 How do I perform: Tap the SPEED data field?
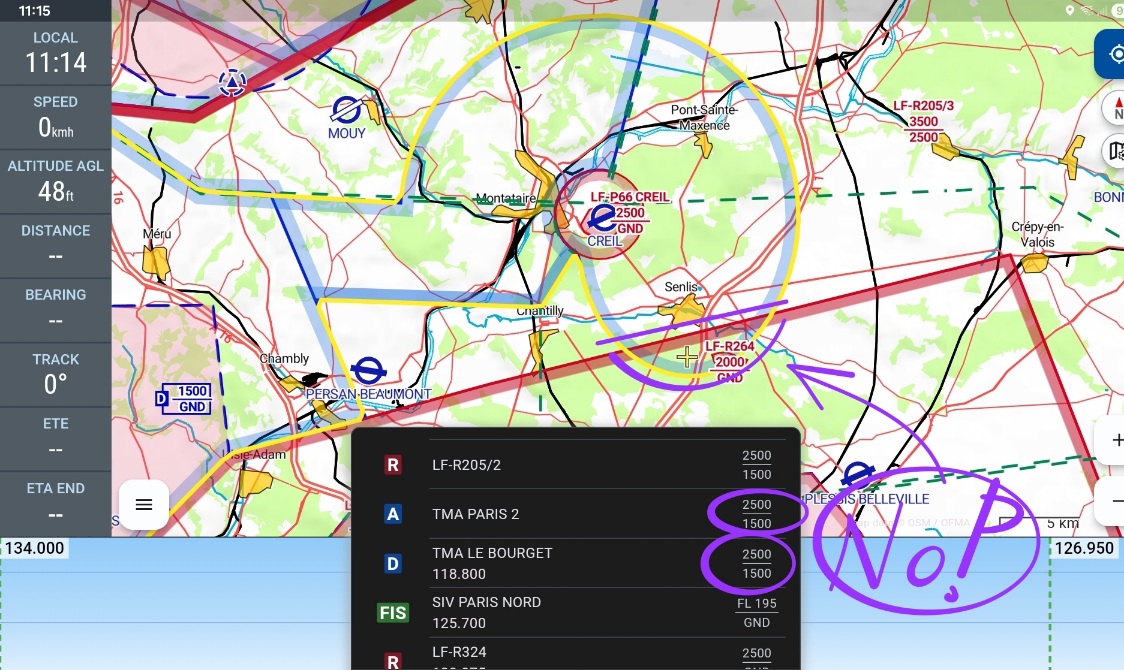(x=55, y=116)
